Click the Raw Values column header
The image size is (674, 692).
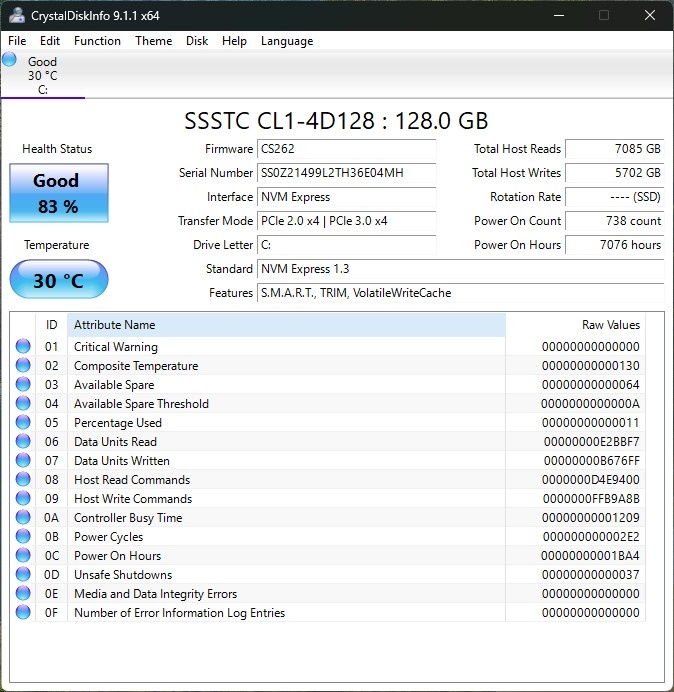(x=610, y=325)
